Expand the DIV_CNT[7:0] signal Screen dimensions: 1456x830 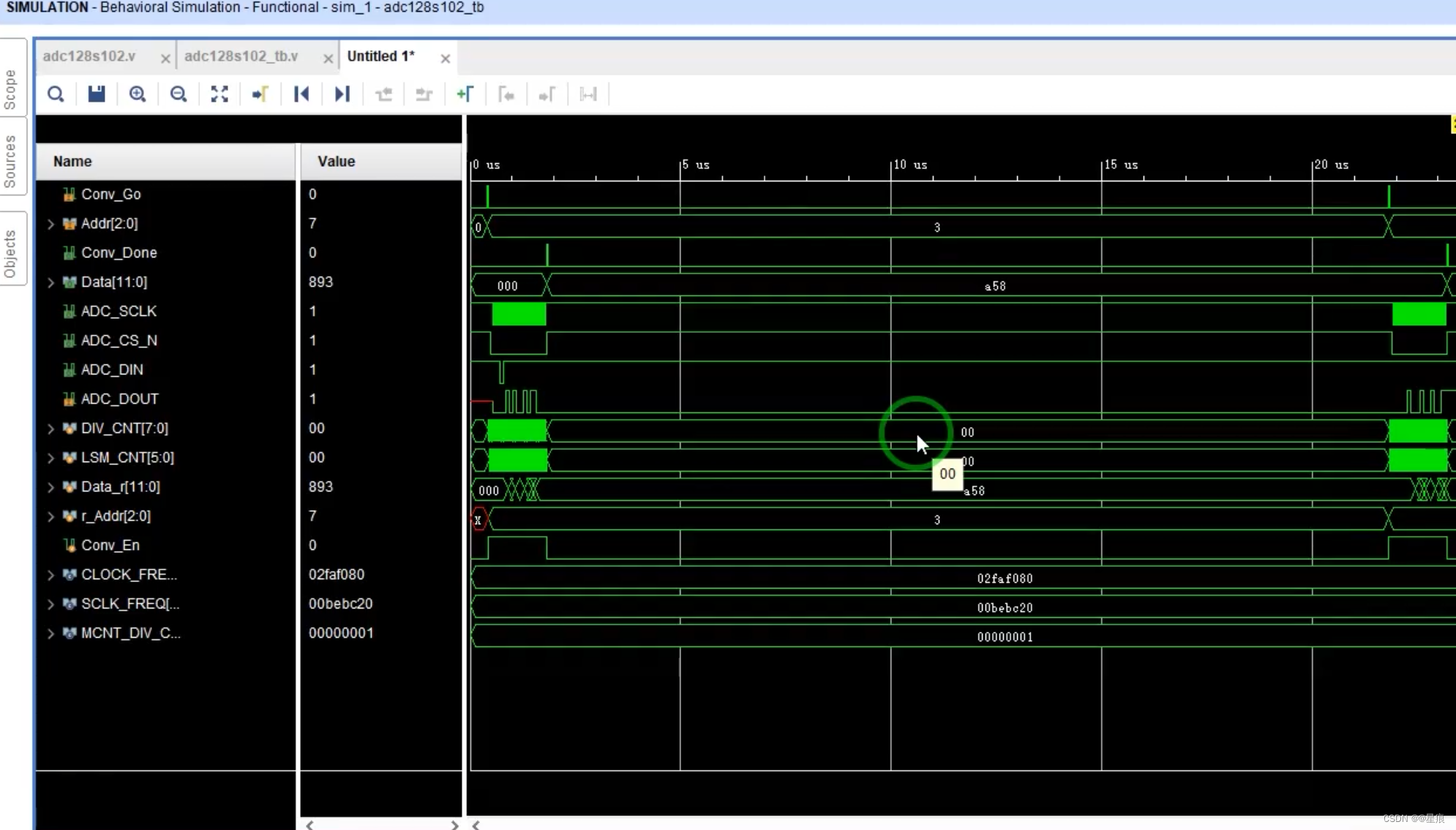point(50,429)
